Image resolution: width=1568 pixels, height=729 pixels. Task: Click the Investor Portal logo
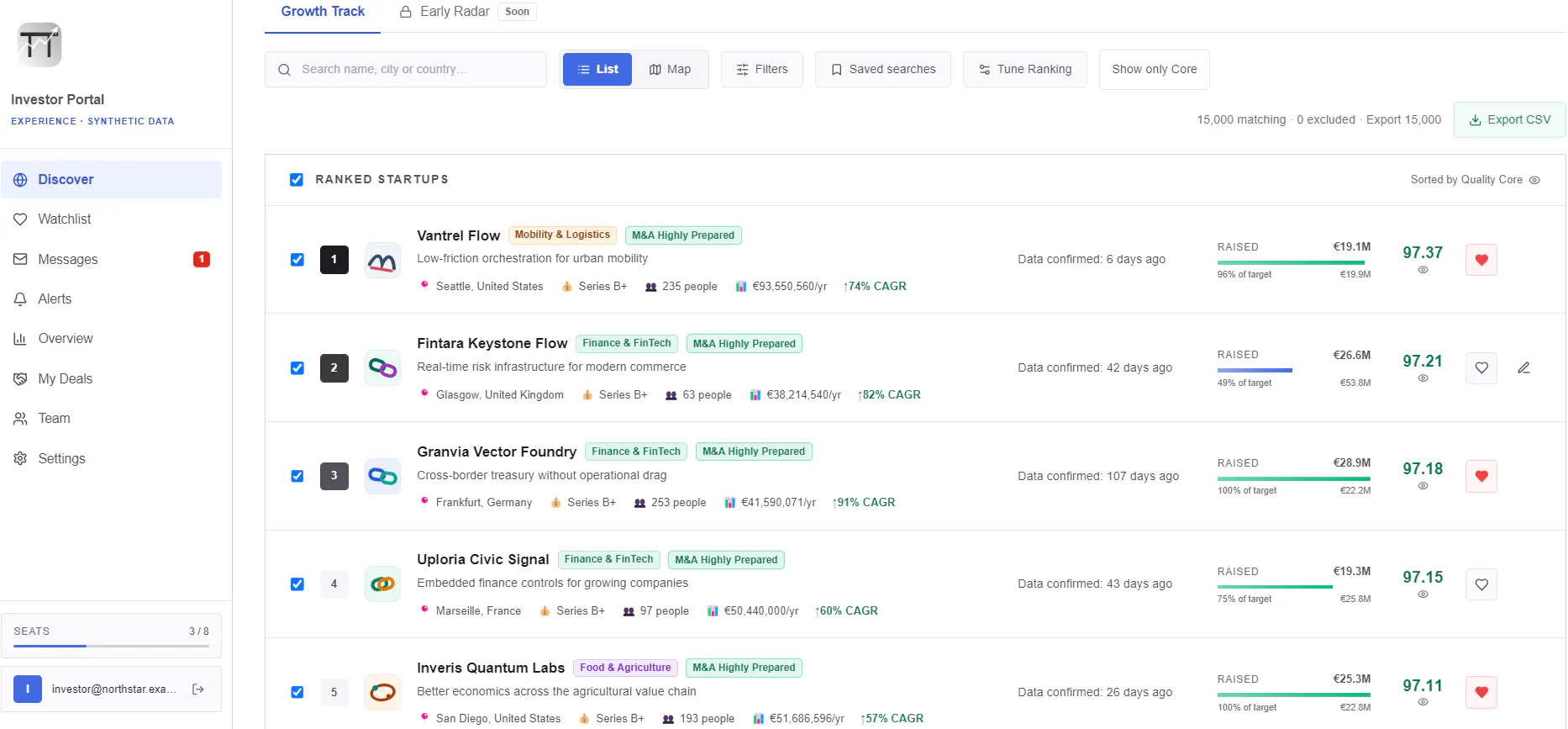(x=39, y=45)
